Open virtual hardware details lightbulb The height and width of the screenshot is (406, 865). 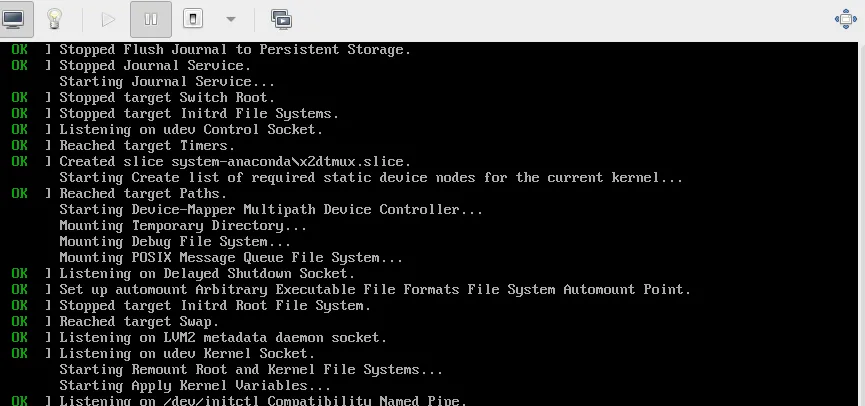click(55, 18)
